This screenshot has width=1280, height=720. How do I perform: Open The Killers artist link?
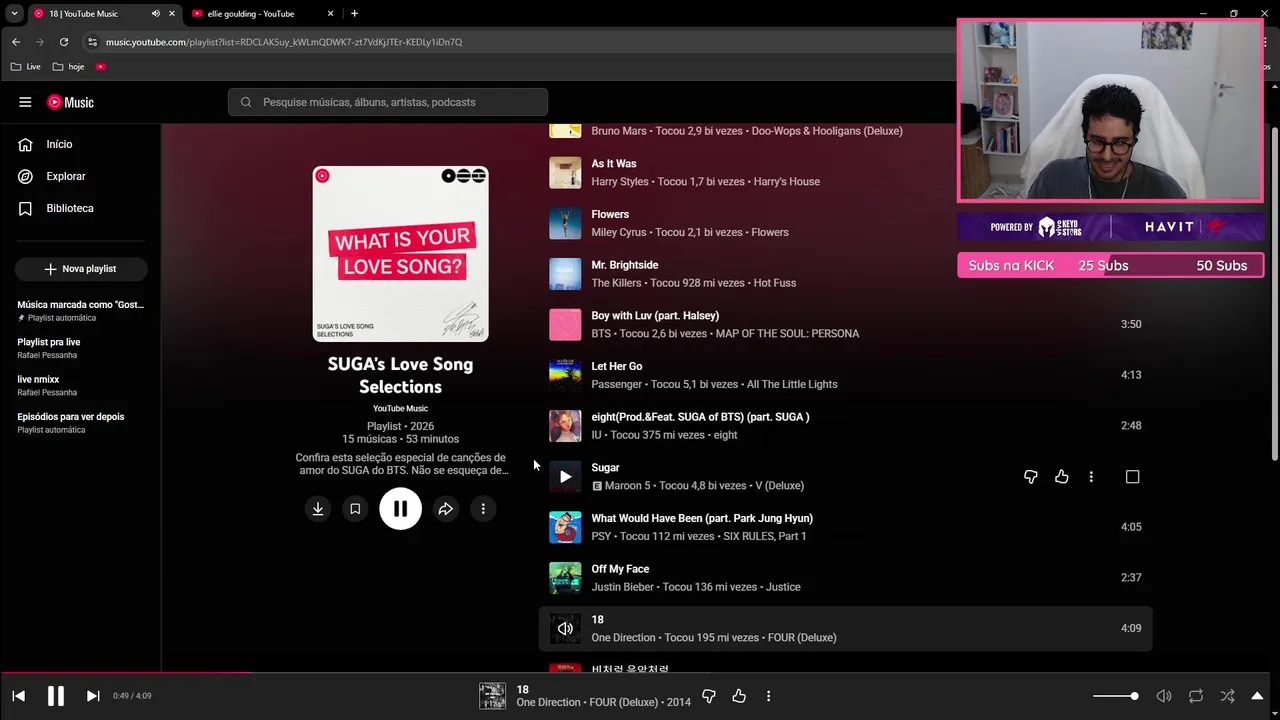pyautogui.click(x=616, y=283)
